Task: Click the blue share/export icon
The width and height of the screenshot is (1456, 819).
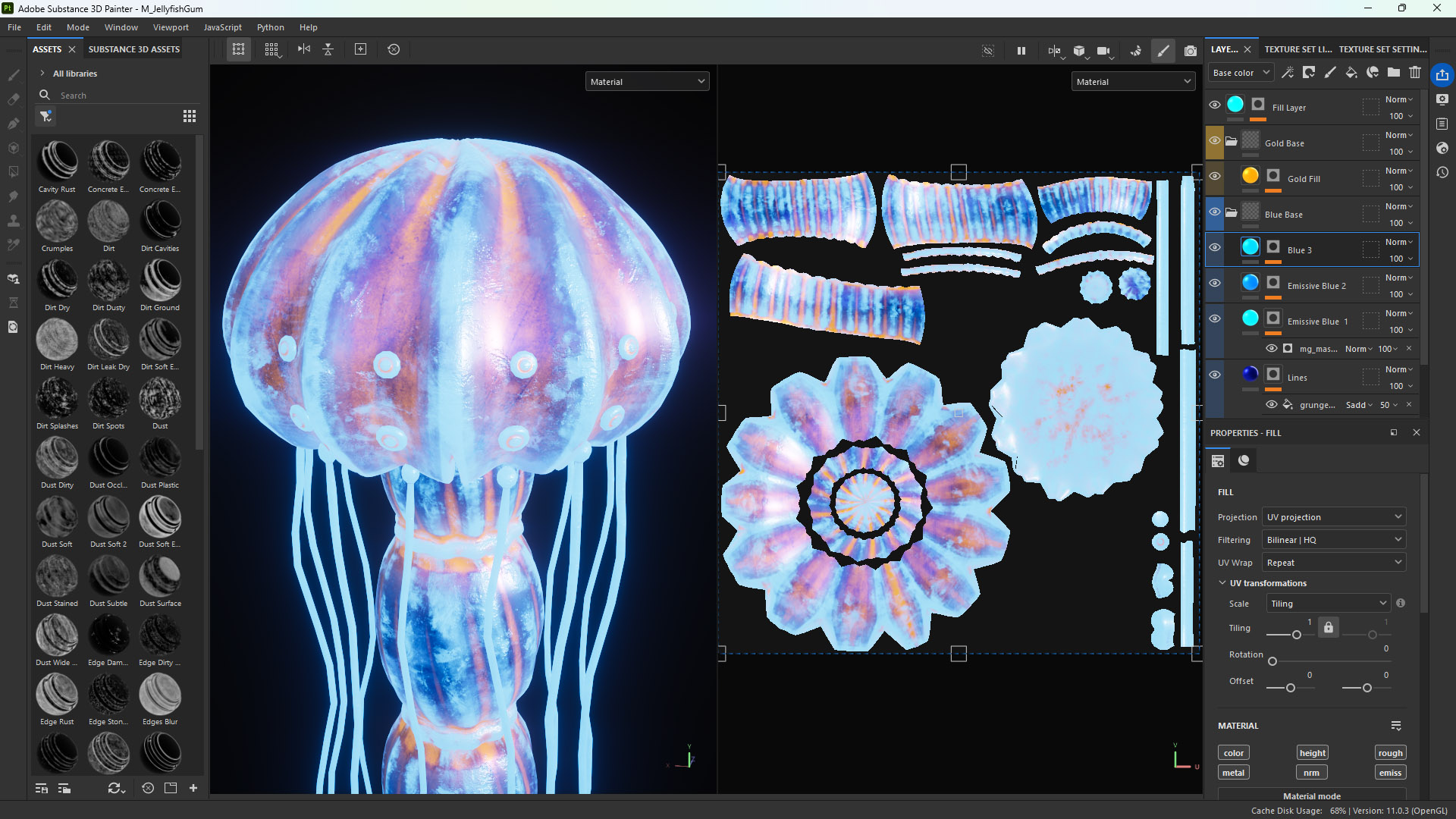Action: (x=1441, y=74)
